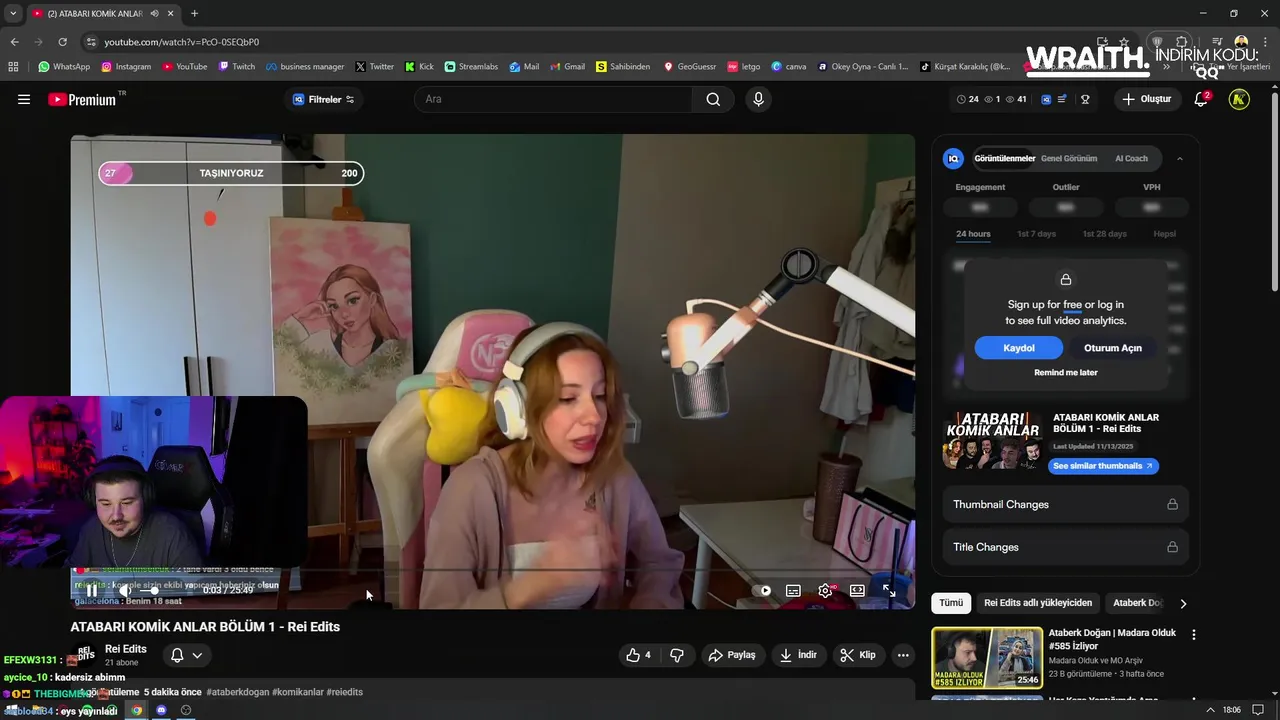Open the browser apps grid icon
The image size is (1280, 720).
pos(13,67)
